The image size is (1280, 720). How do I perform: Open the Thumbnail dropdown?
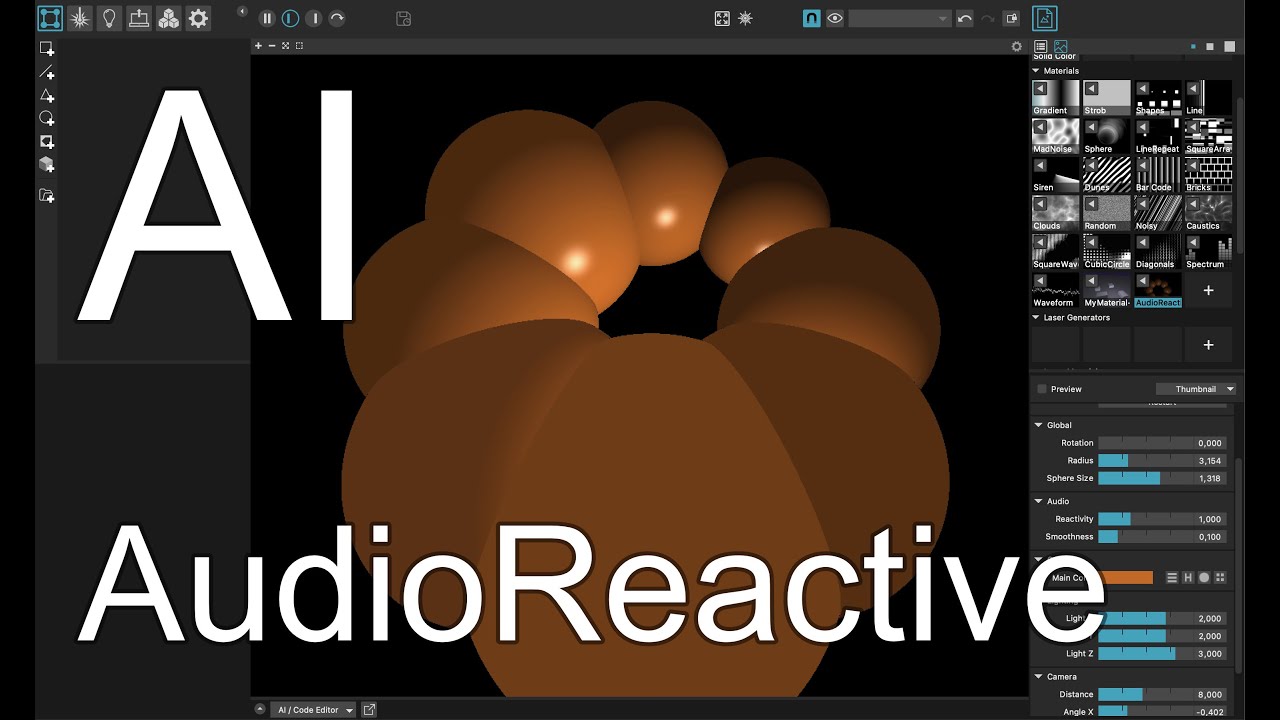click(x=1196, y=389)
